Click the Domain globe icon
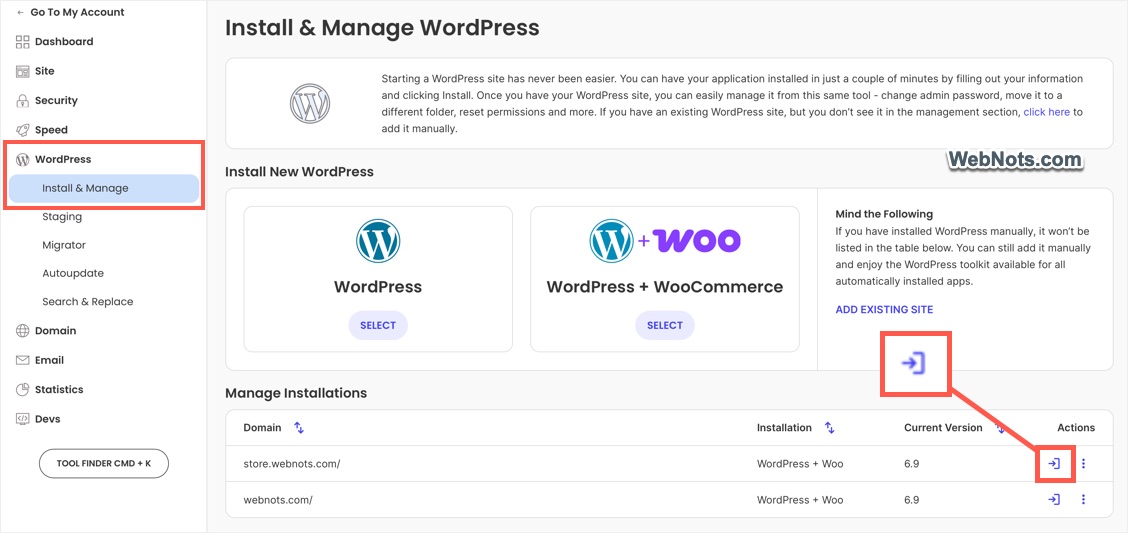 (22, 331)
